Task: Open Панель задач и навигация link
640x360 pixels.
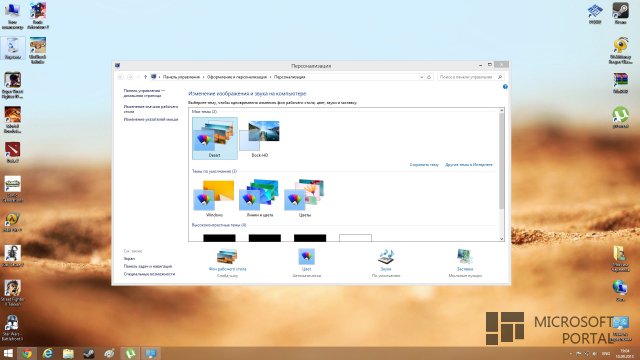Action: (148, 266)
